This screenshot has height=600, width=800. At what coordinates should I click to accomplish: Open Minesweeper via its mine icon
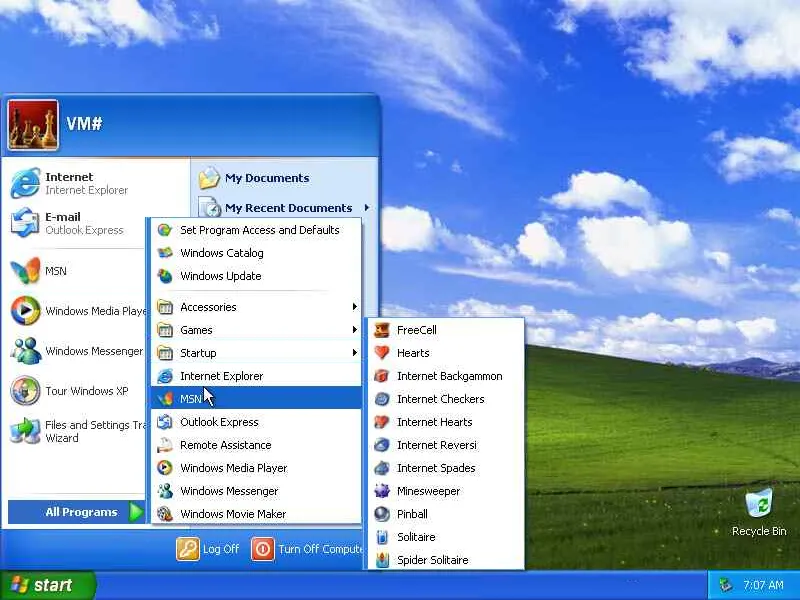pyautogui.click(x=382, y=491)
